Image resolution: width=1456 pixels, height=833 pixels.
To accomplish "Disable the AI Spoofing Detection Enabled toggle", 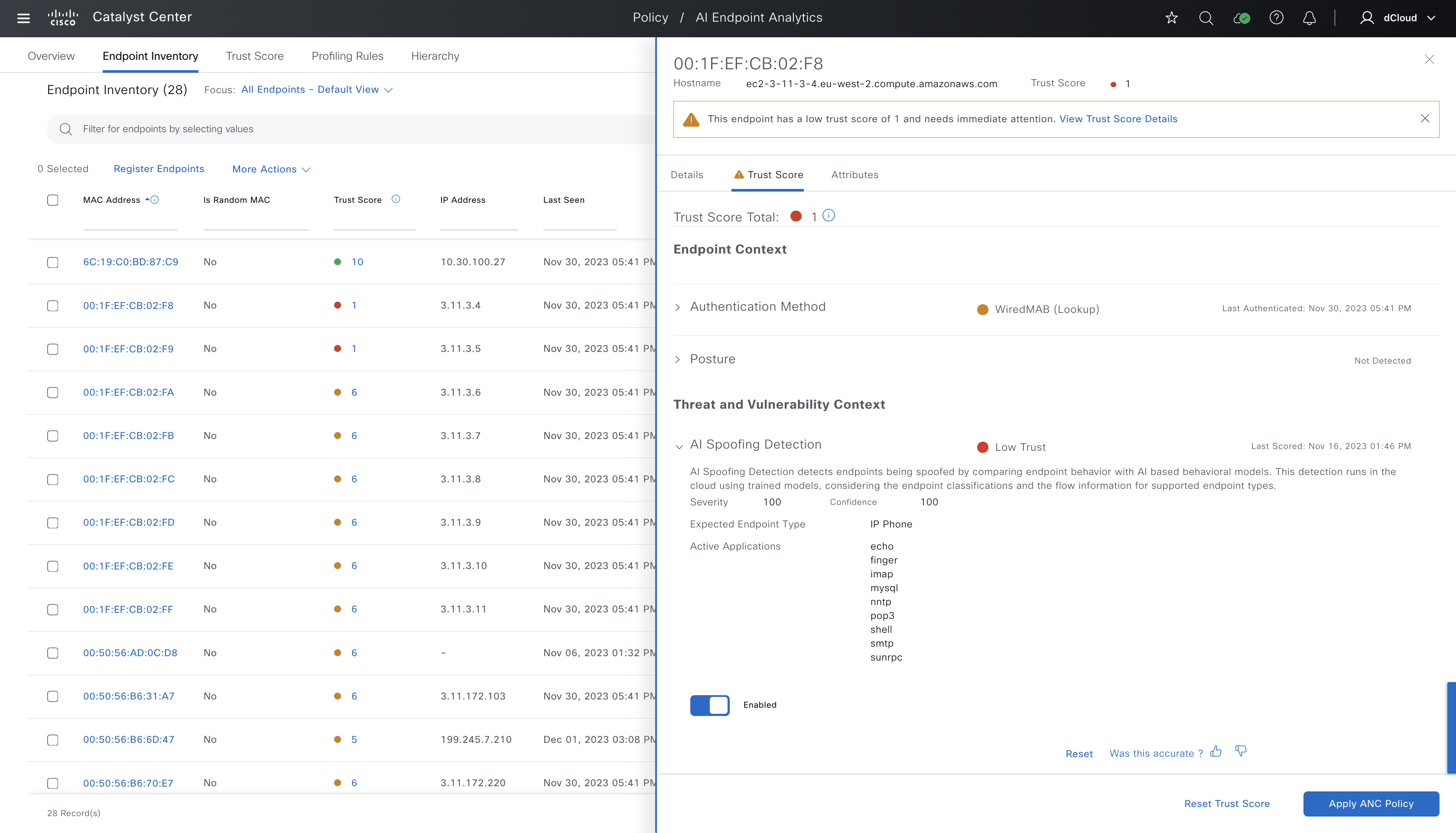I will 710,705.
